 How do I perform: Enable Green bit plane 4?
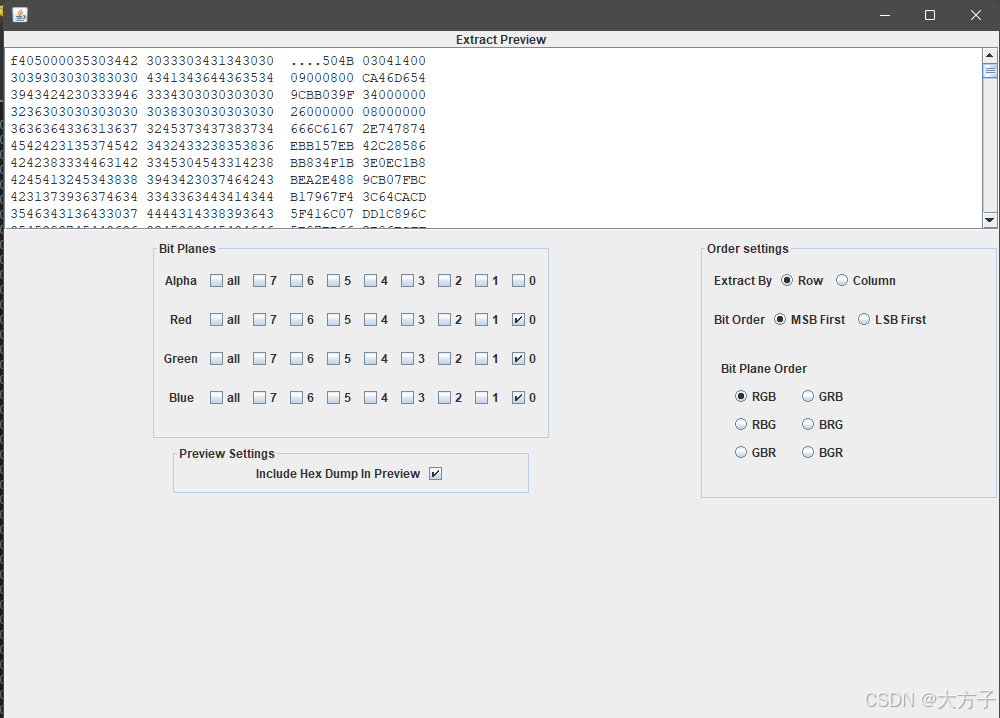tap(371, 358)
